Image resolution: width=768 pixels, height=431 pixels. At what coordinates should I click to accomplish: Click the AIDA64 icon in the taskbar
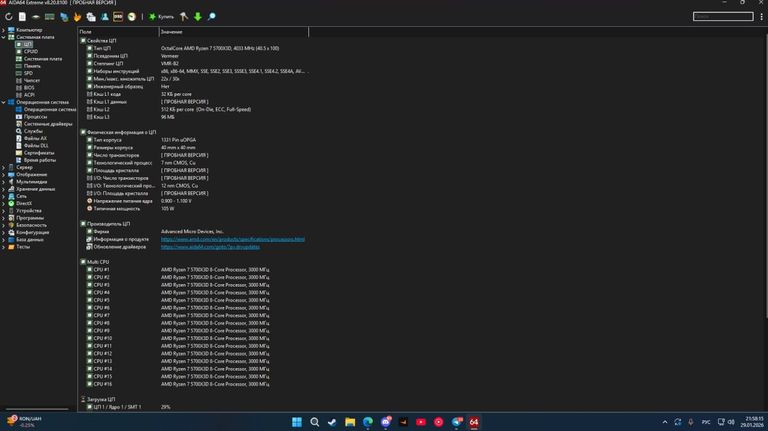tap(474, 422)
